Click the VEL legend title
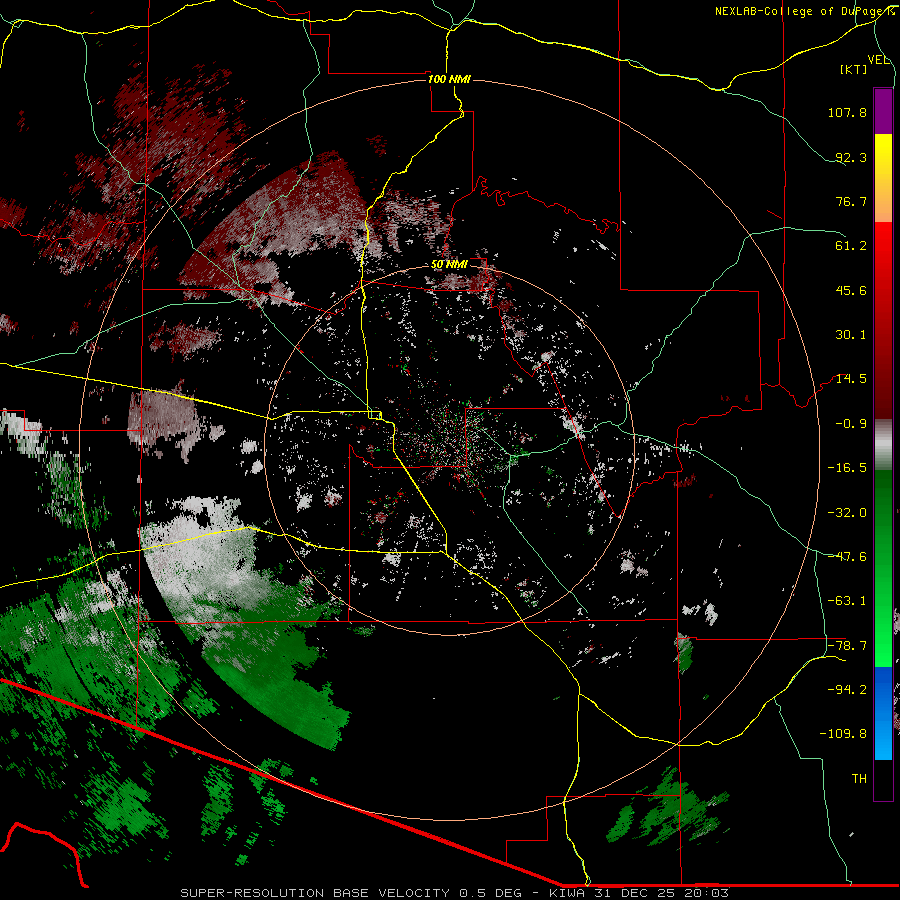Screen dimensions: 900x900 click(878, 60)
